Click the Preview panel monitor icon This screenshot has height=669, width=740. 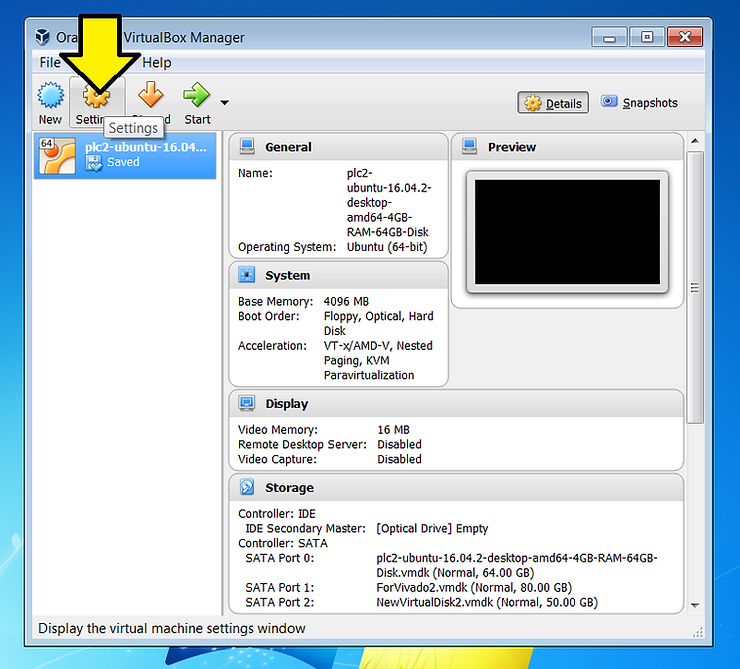[470, 147]
